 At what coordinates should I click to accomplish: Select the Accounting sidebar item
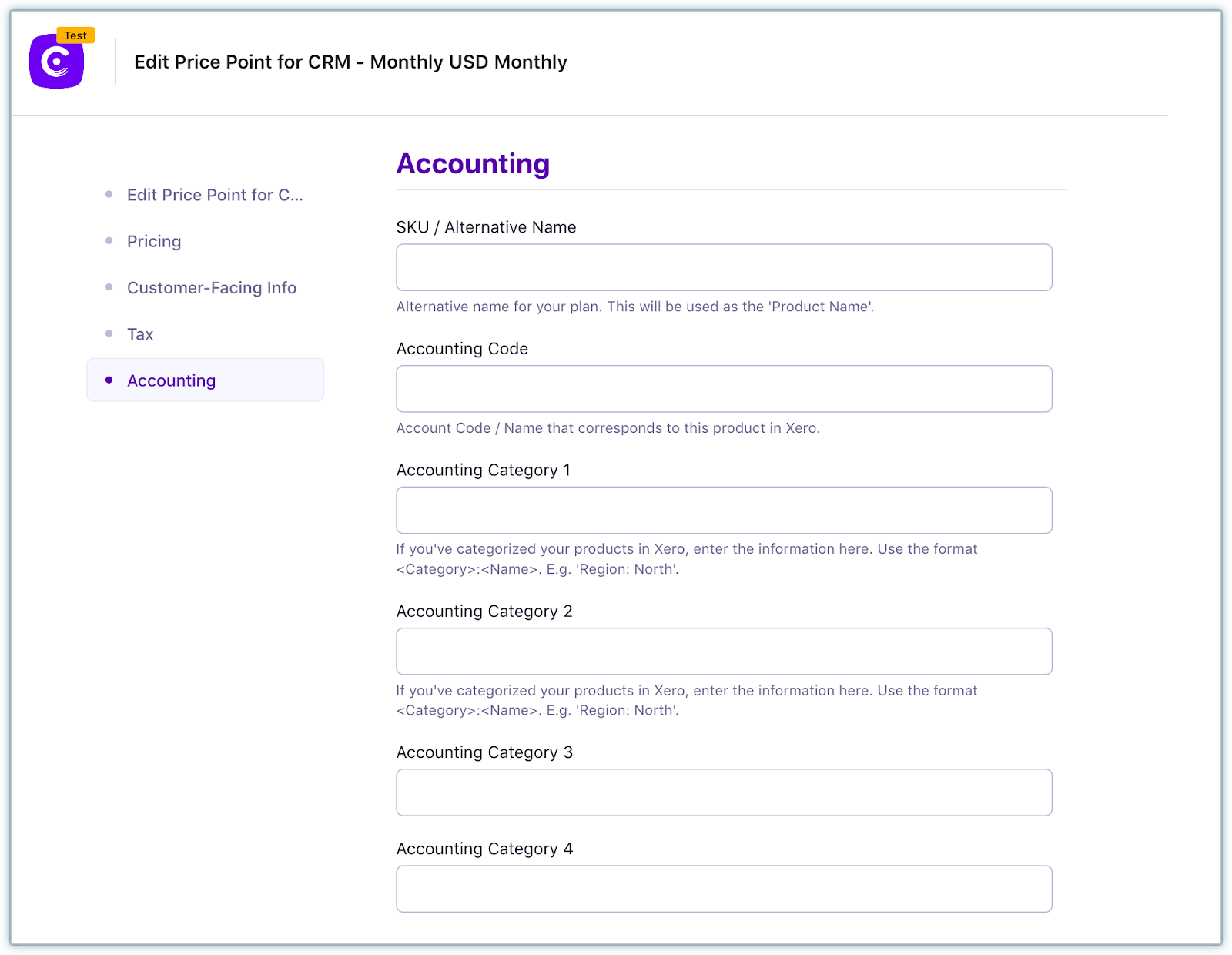171,380
